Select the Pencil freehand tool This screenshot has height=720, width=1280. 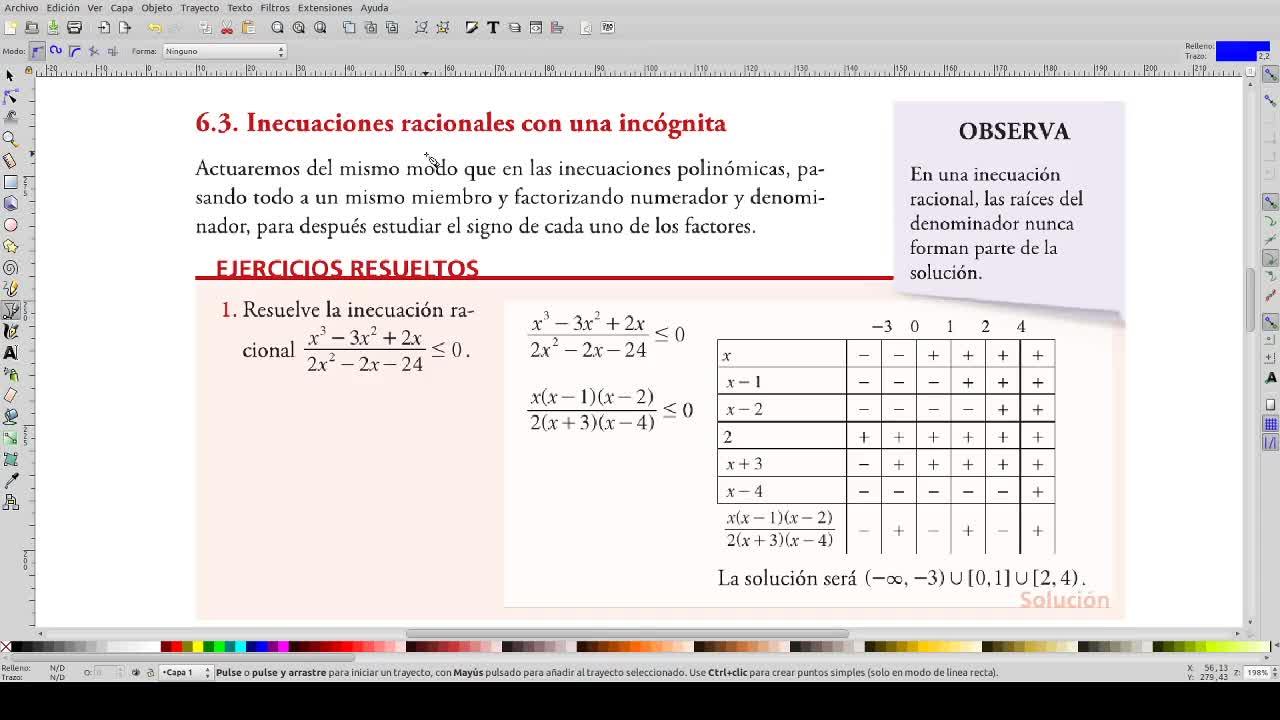pos(10,289)
